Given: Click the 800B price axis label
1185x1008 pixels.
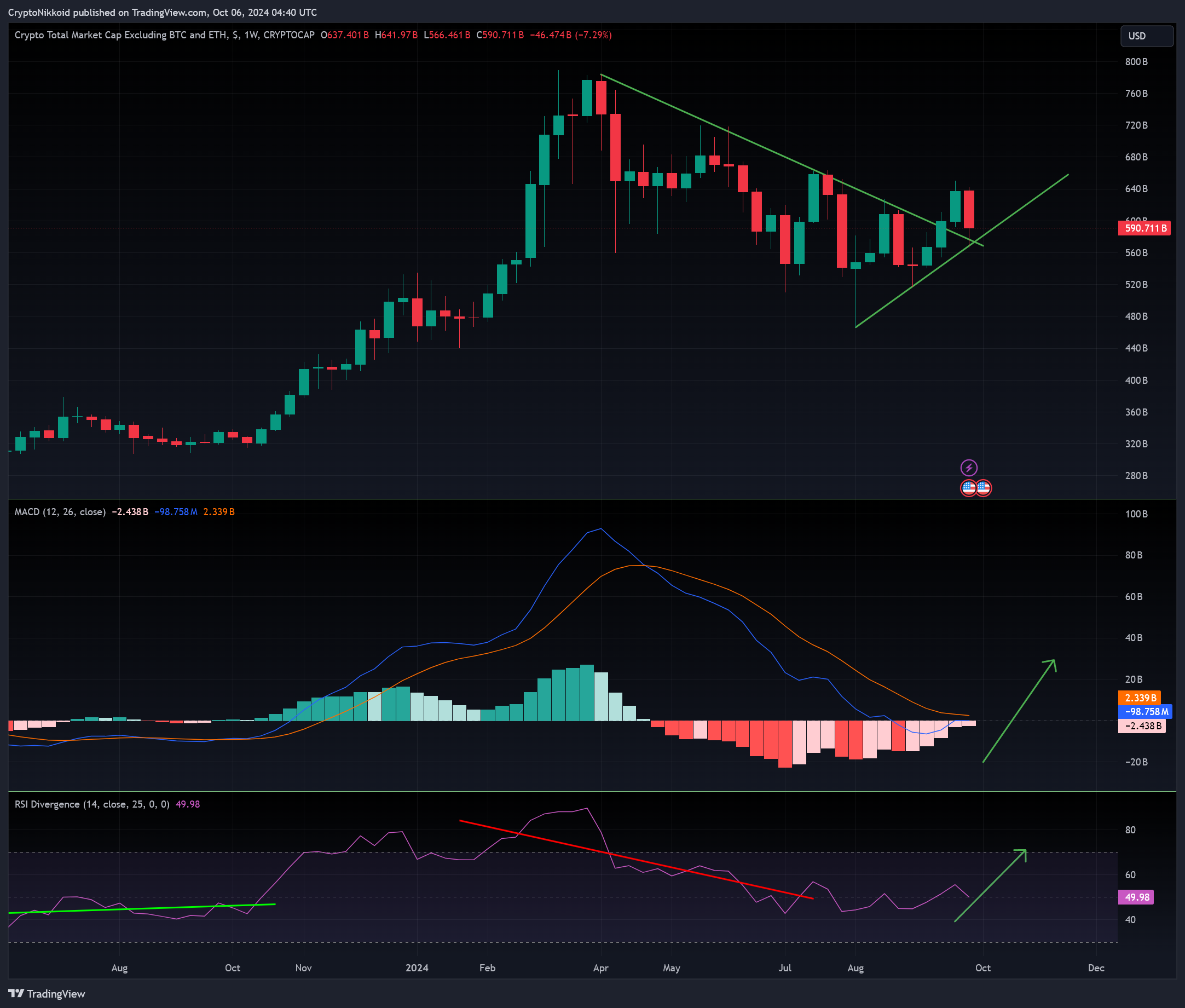Looking at the screenshot, I should click(1136, 62).
